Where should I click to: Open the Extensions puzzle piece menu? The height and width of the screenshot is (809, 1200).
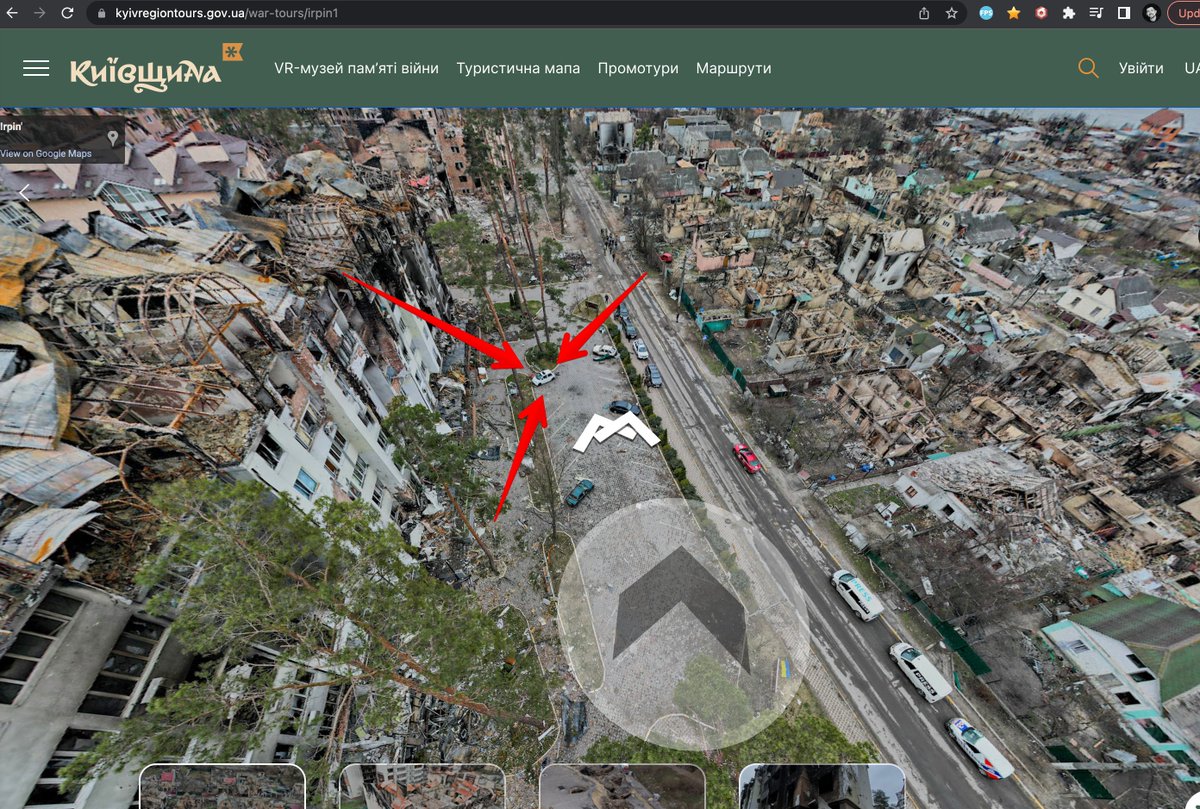click(1069, 13)
